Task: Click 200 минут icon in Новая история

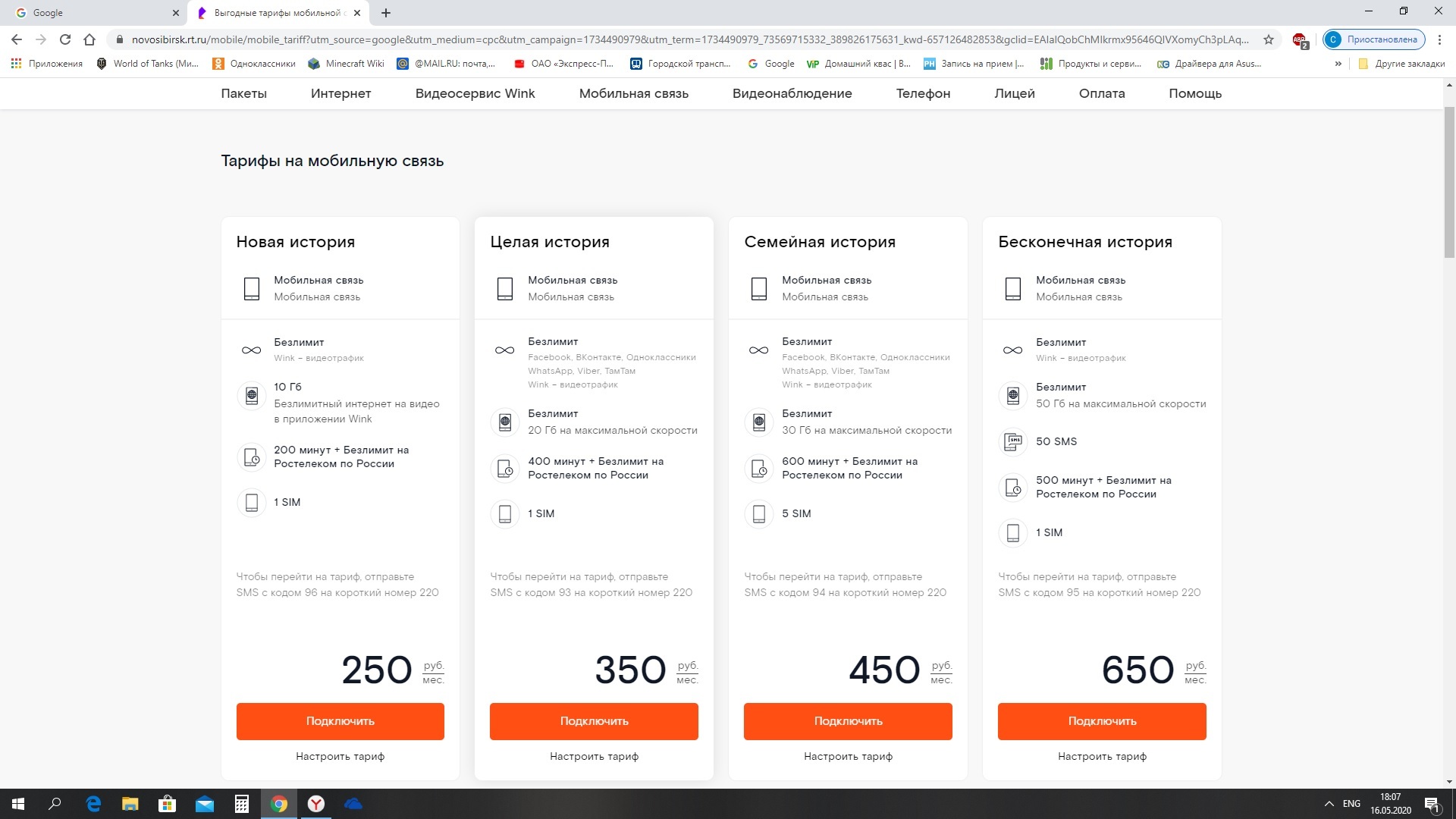Action: (252, 457)
